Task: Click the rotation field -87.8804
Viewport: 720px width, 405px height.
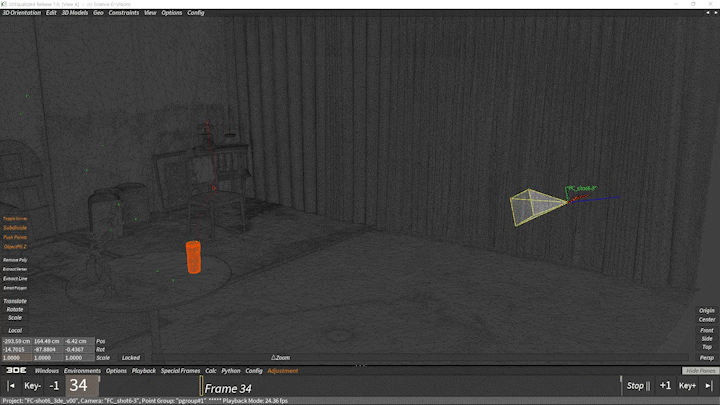Action: 47,349
